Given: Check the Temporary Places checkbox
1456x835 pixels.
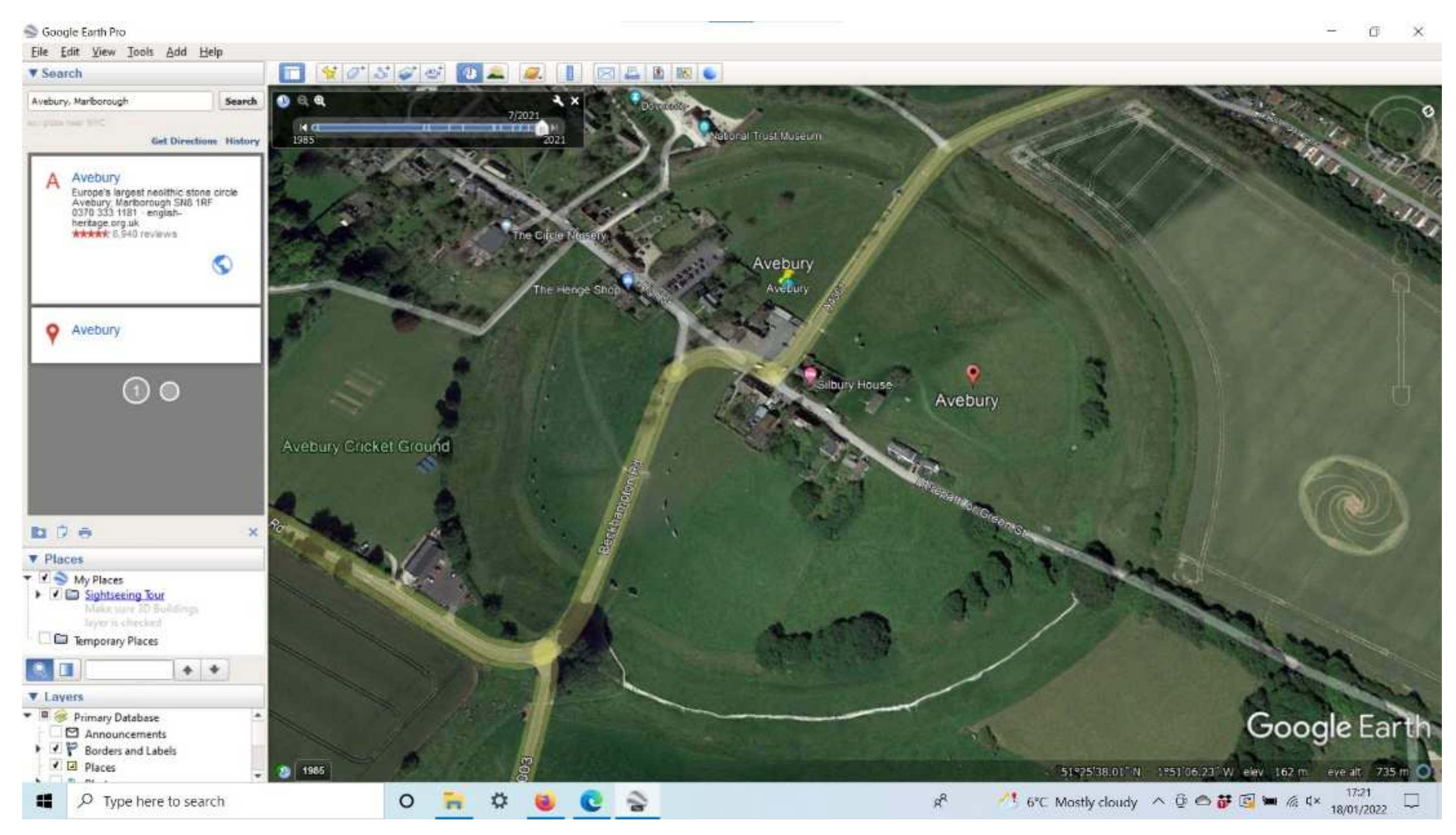Looking at the screenshot, I should pos(45,639).
